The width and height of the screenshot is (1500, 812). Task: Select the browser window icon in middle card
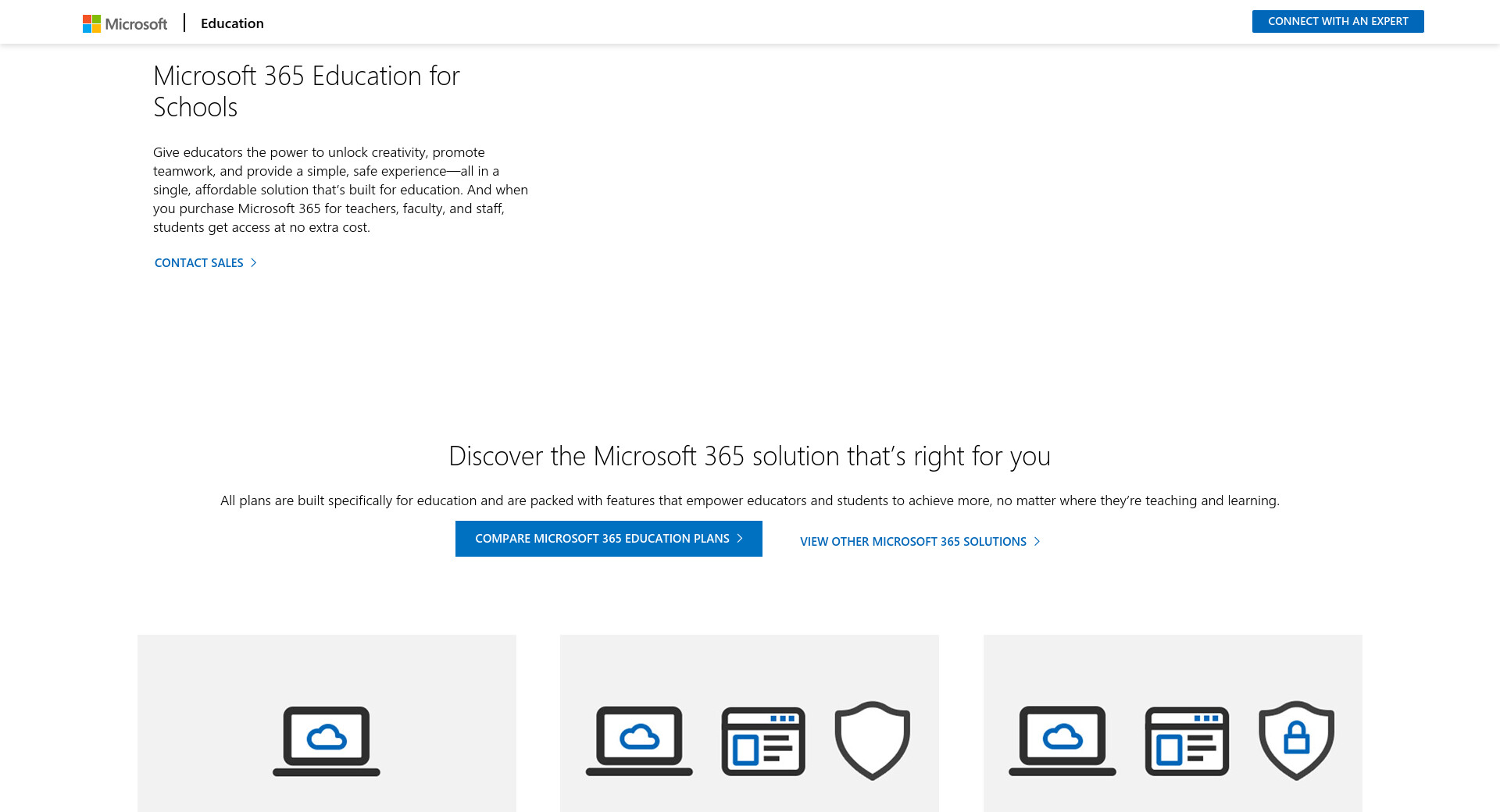click(x=763, y=741)
